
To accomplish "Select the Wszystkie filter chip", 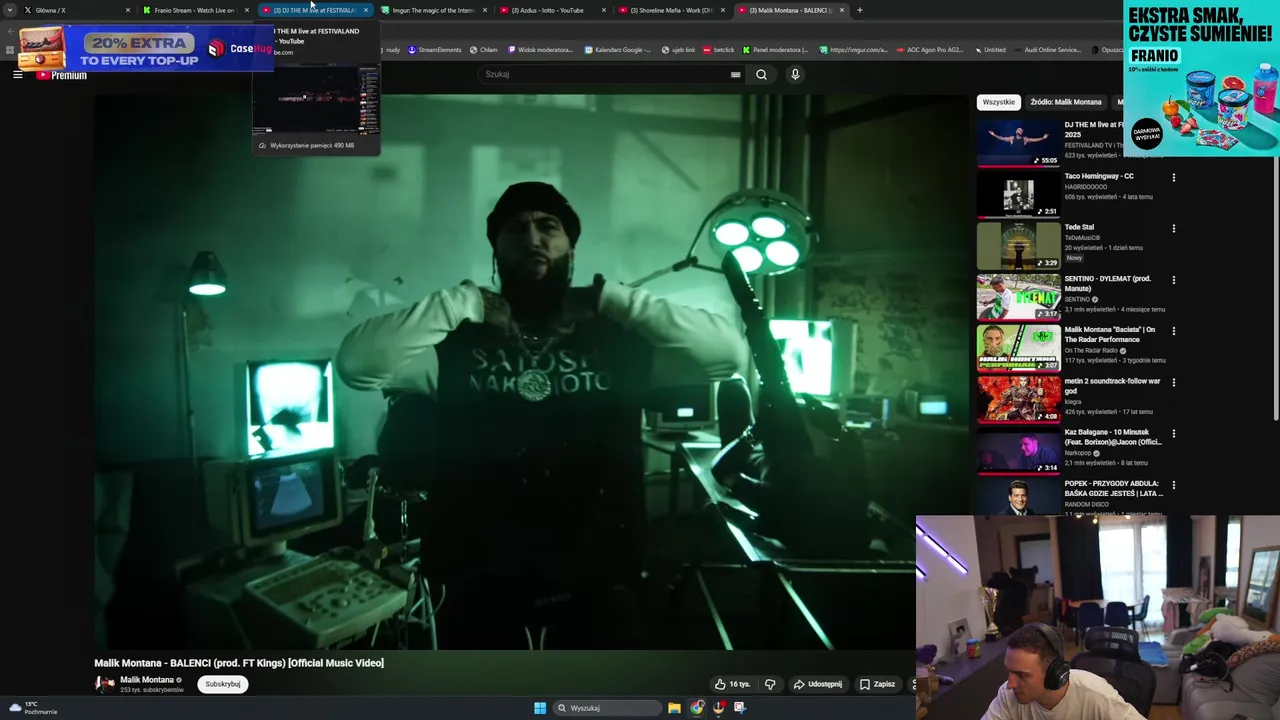I will click(998, 102).
